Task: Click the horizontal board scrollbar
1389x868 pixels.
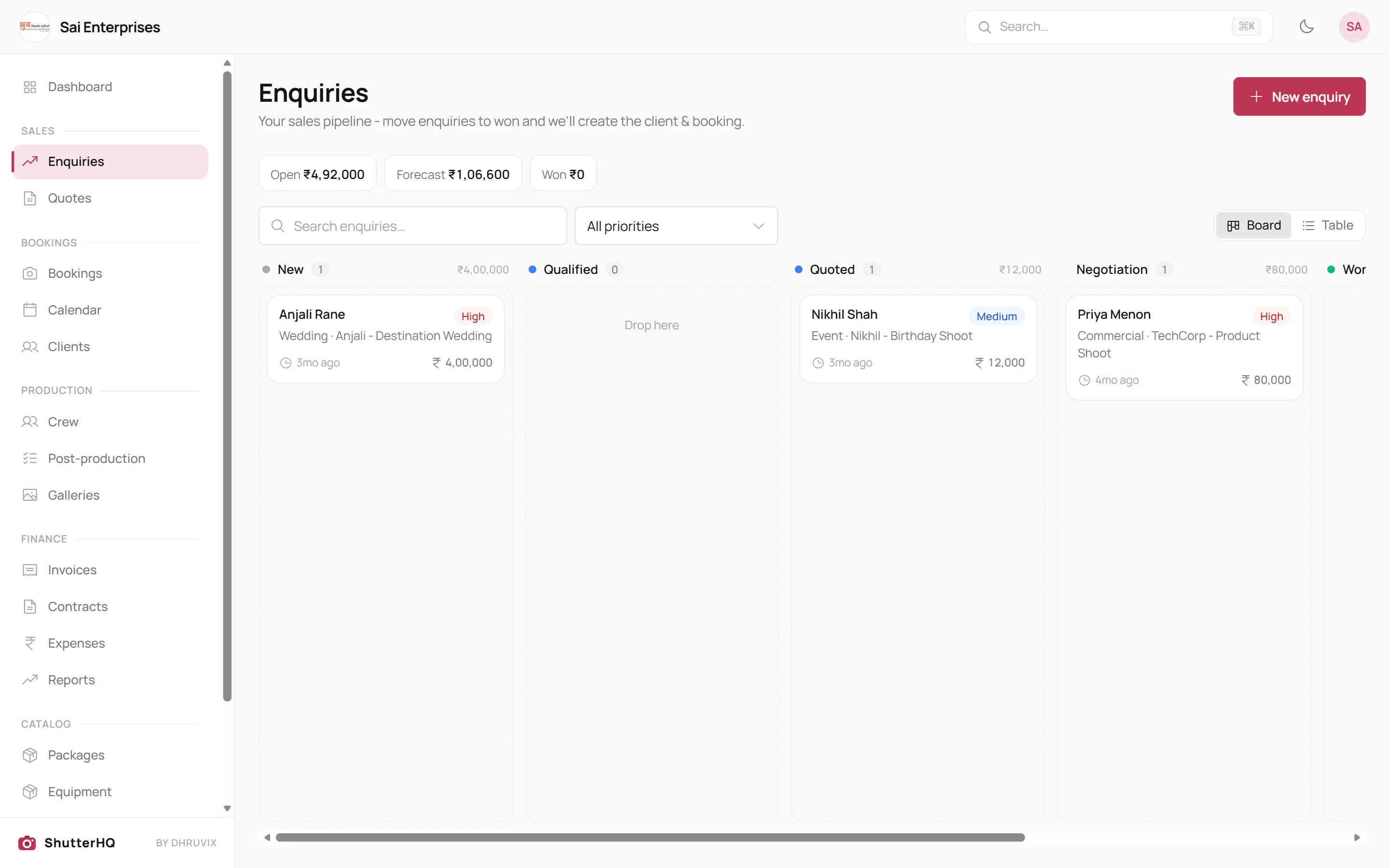Action: pyautogui.click(x=650, y=838)
